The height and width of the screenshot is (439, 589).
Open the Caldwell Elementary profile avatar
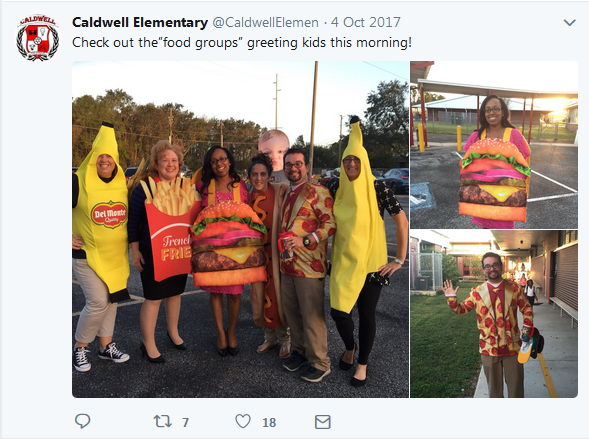38,38
